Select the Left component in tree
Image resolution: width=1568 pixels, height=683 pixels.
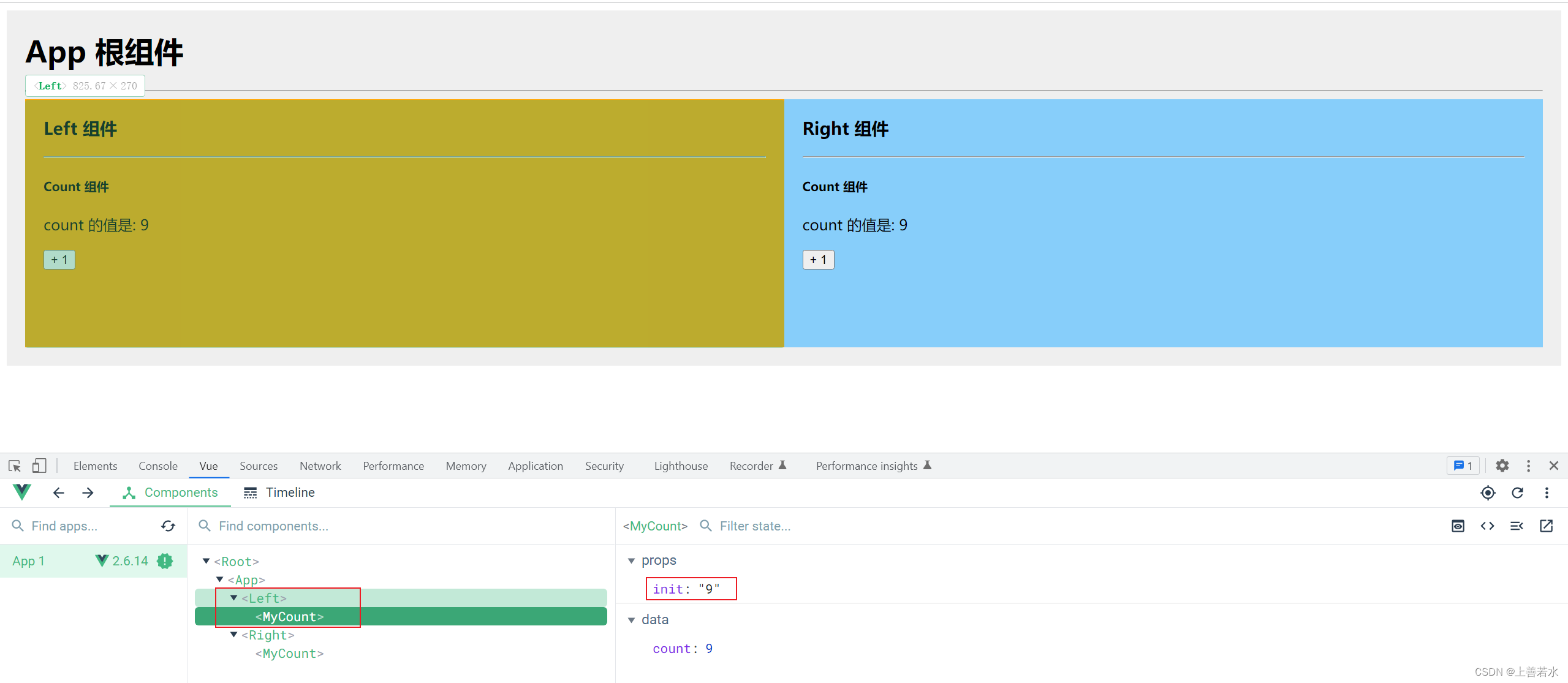tap(401, 598)
